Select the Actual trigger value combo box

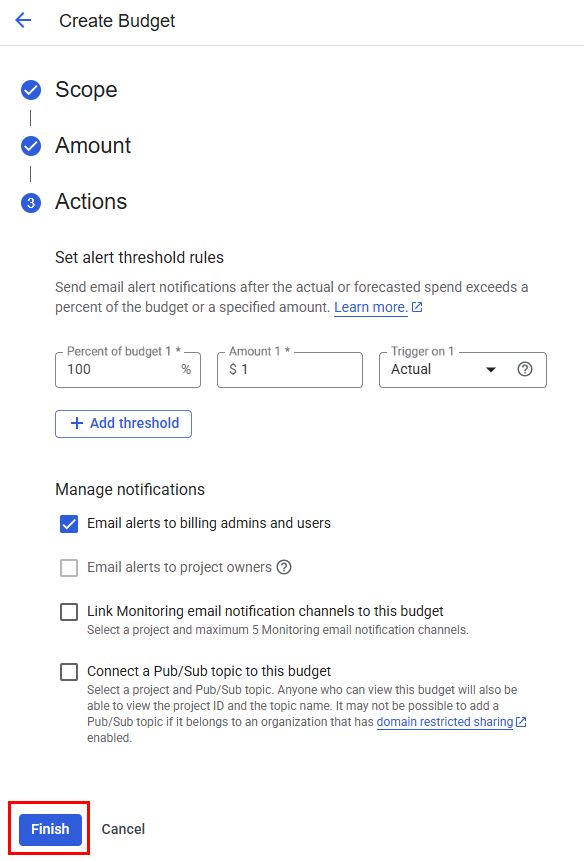click(462, 370)
